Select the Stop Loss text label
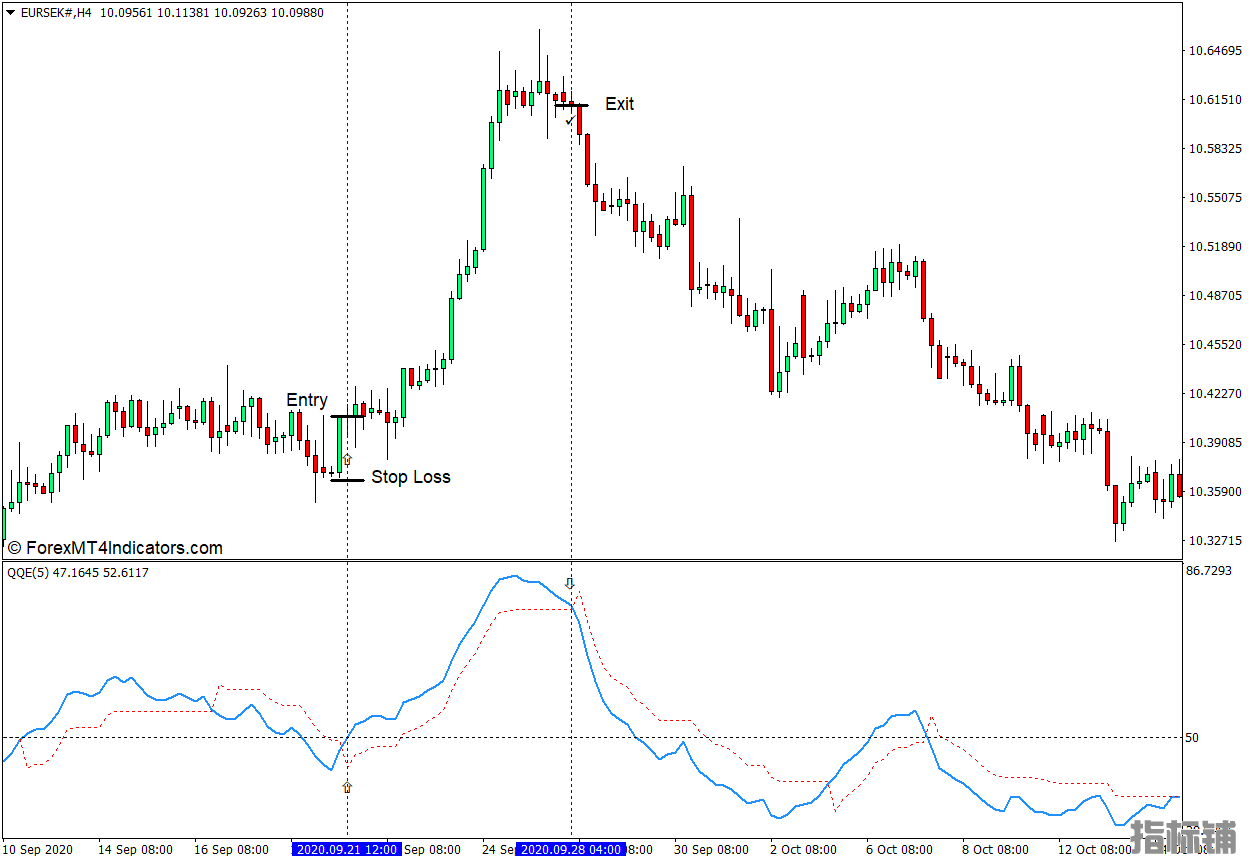The image size is (1253, 862). click(x=410, y=477)
